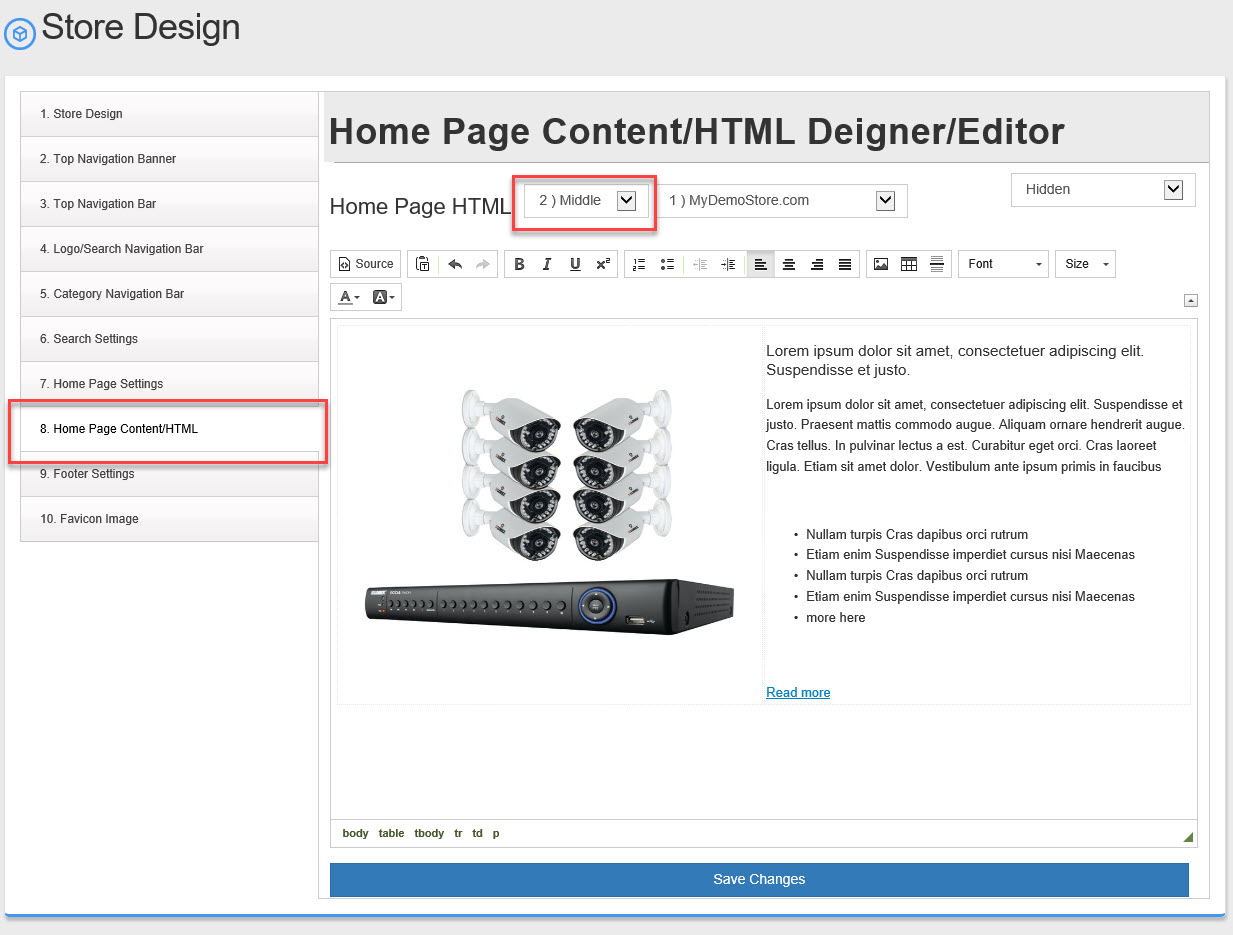Center align the text
Viewport: 1233px width, 935px height.
(789, 264)
